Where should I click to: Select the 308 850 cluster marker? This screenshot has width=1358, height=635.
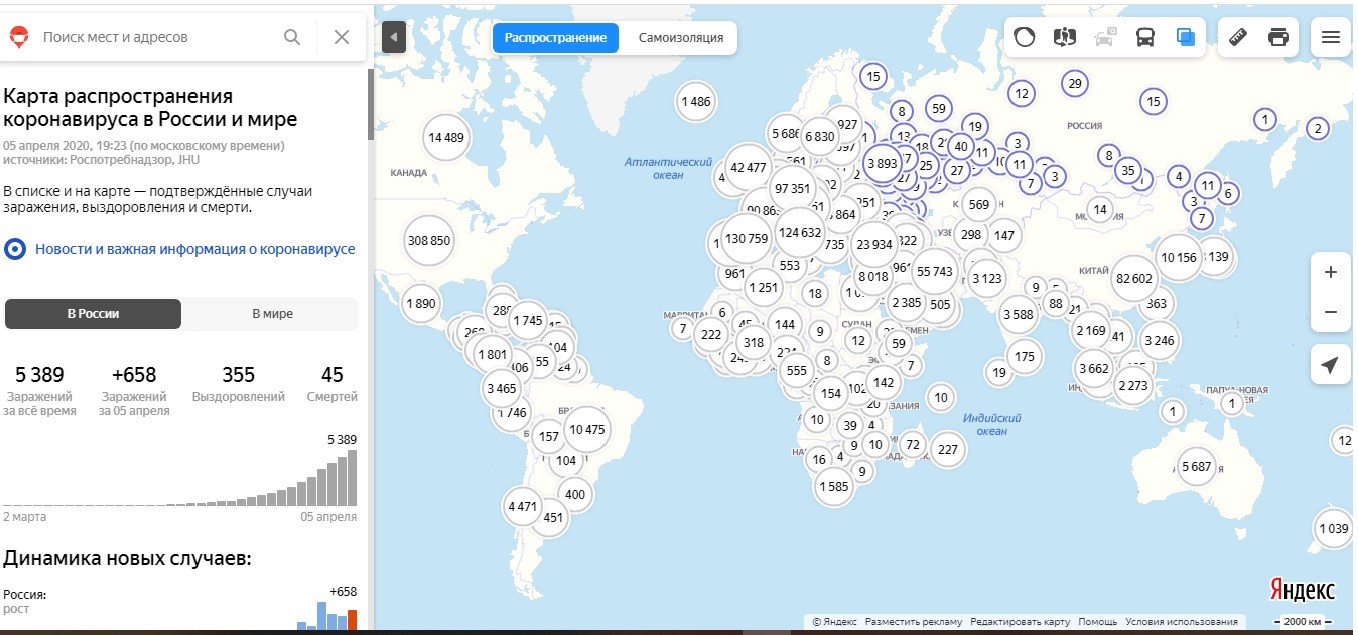point(428,241)
